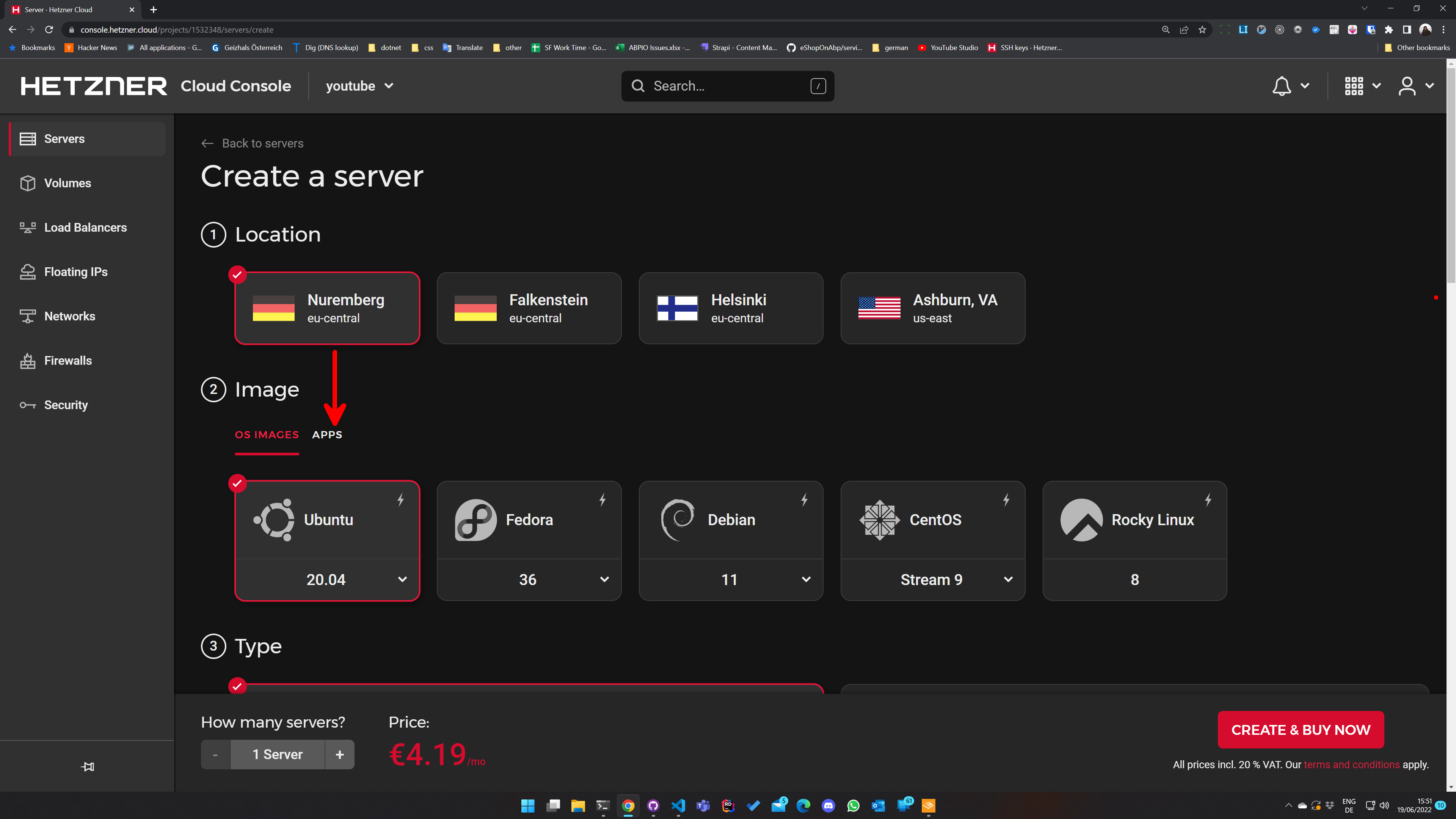Expand the Fedora 36 version dropdown
1456x819 pixels.
[x=604, y=579]
